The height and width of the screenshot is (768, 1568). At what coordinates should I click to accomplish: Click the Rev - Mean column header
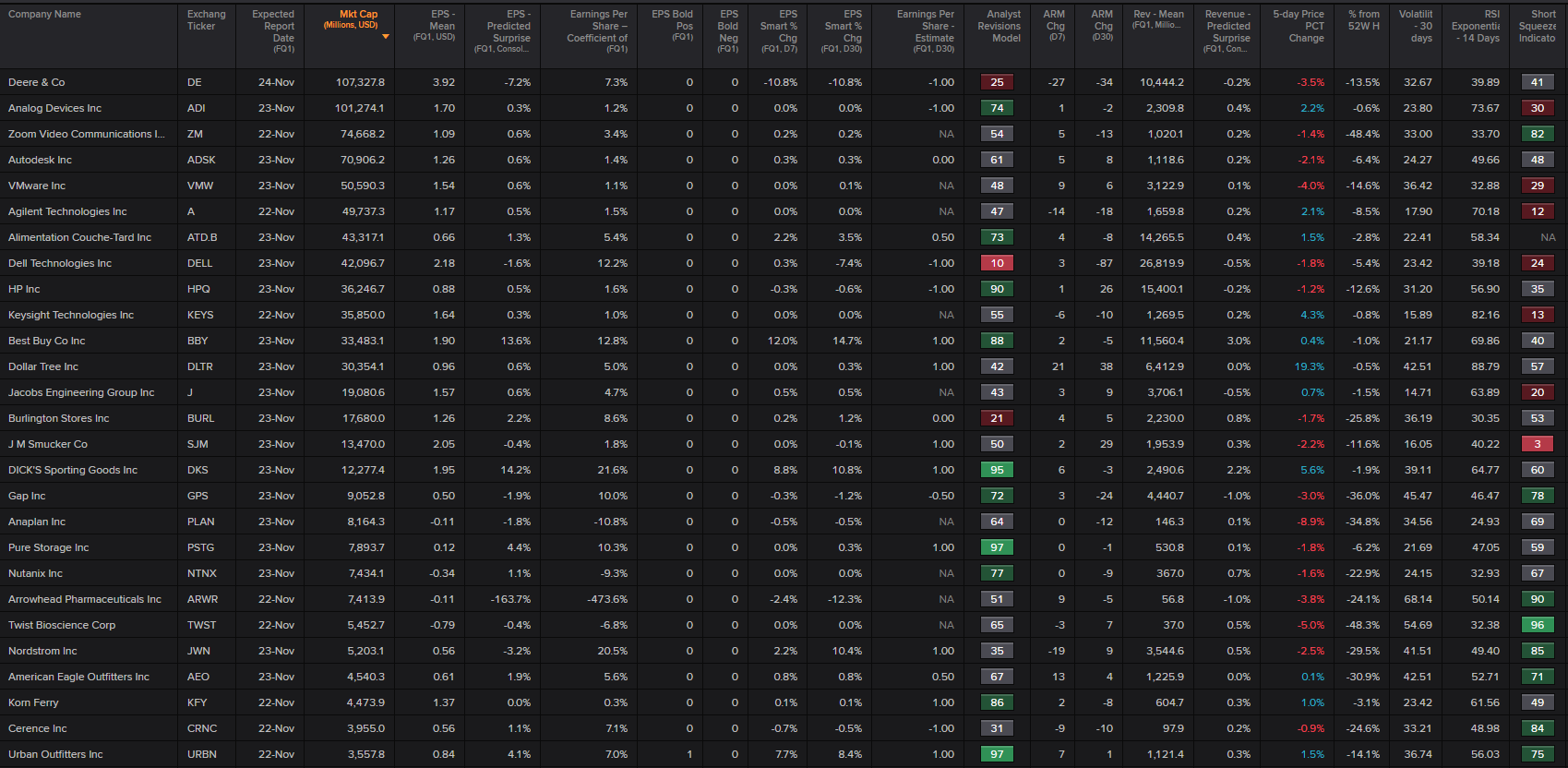tap(1157, 19)
